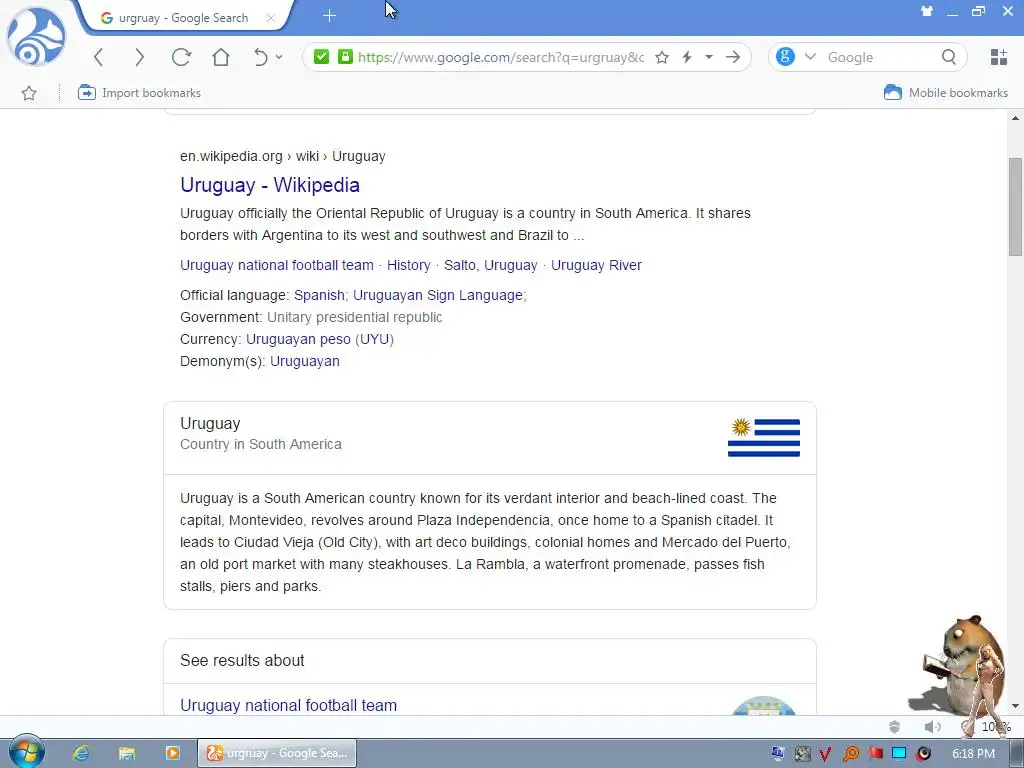Click the en.wikipedia.org breadcrumb text

[x=231, y=156]
